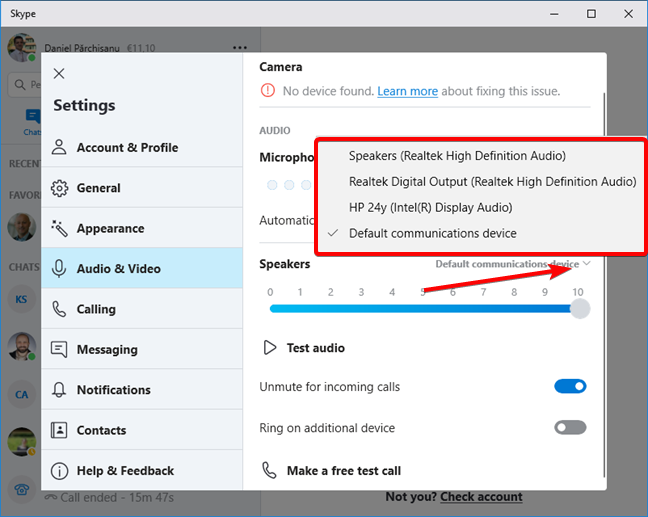
Task: Click the camera error warning icon
Action: click(x=268, y=90)
